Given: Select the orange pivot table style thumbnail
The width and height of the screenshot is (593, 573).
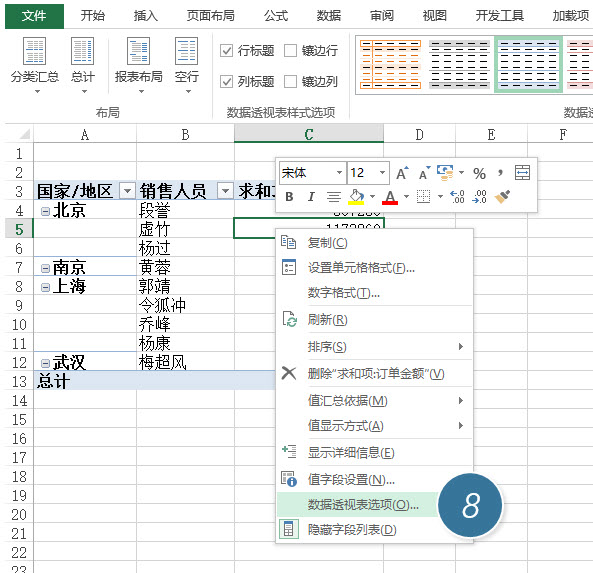Looking at the screenshot, I should tap(390, 65).
